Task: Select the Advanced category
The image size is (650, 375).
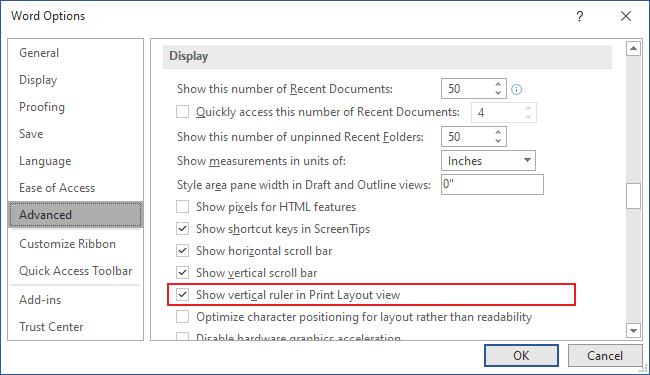Action: [75, 215]
